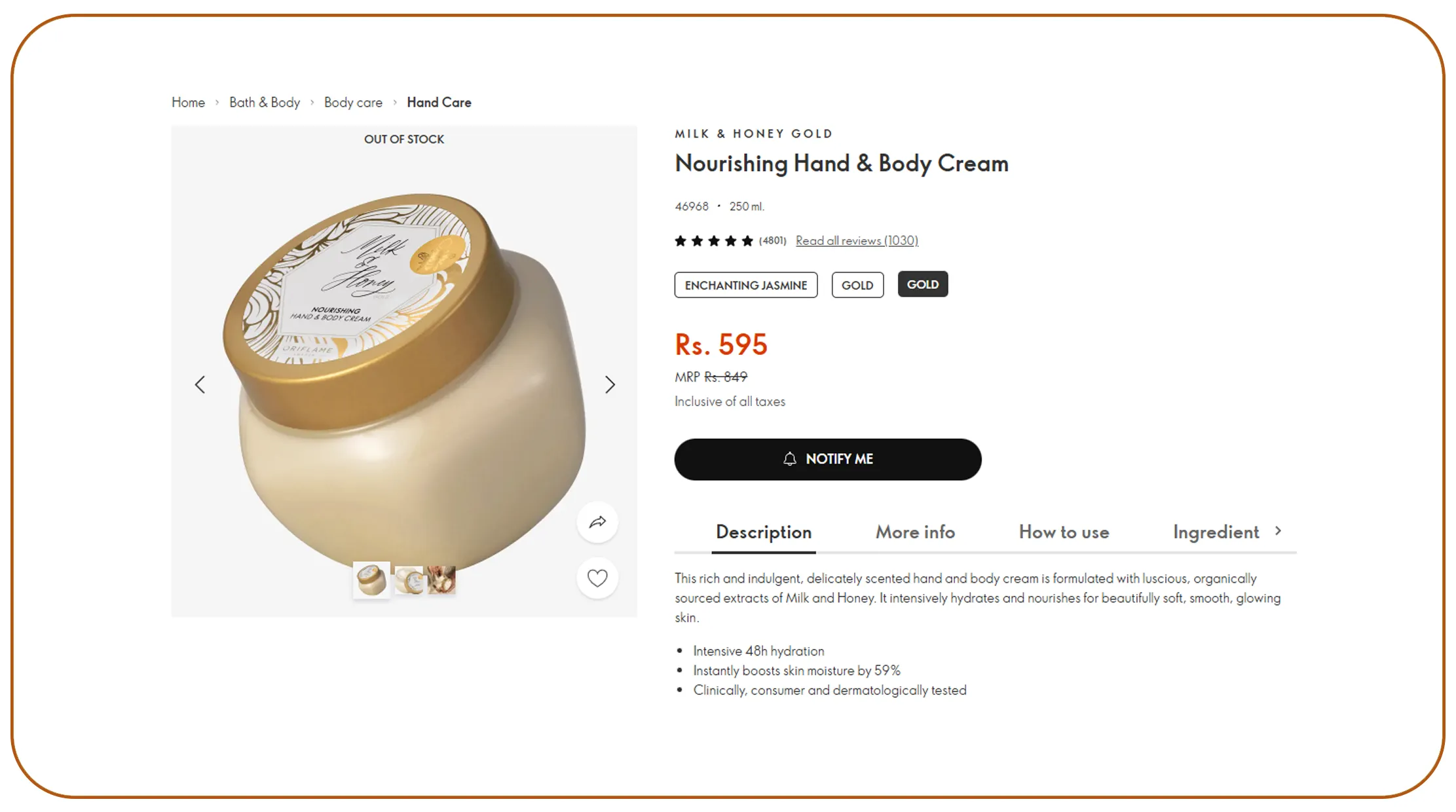Add product to wishlist using heart icon
Image resolution: width=1456 pixels, height=812 pixels.
[597, 578]
